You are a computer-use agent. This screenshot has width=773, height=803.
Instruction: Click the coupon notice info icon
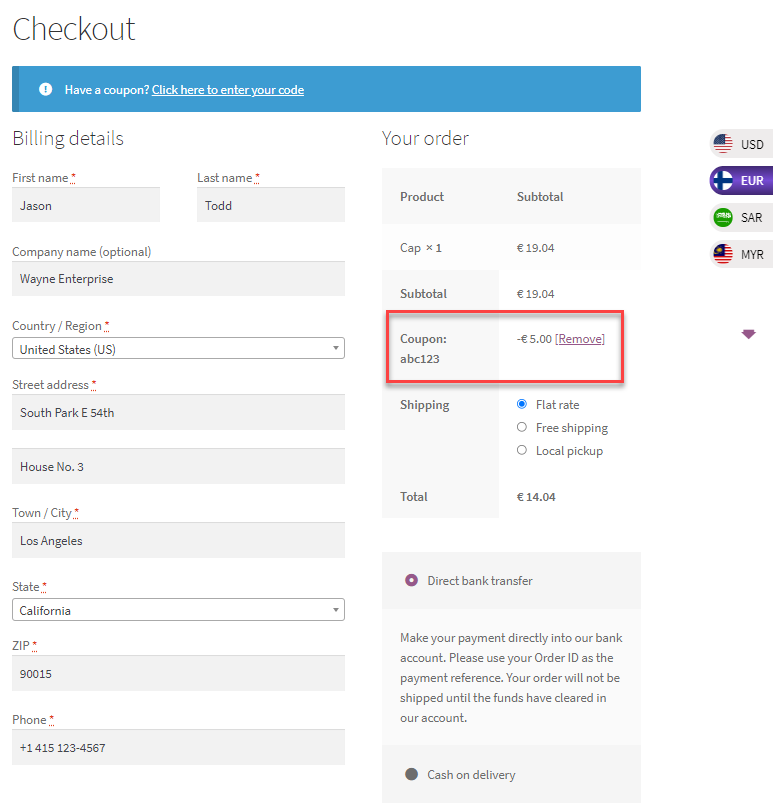point(45,89)
